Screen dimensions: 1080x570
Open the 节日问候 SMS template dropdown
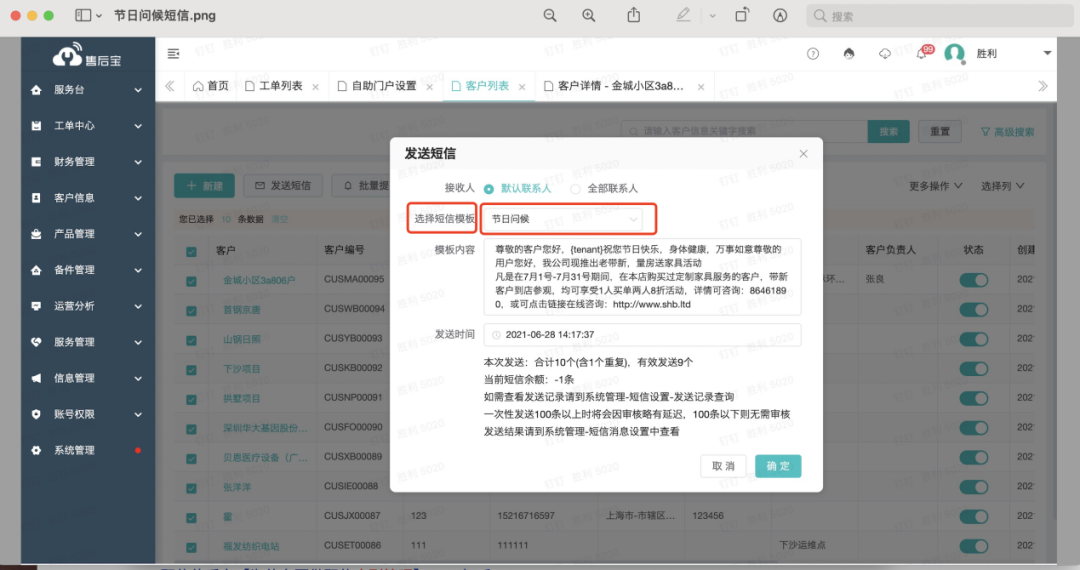click(567, 218)
